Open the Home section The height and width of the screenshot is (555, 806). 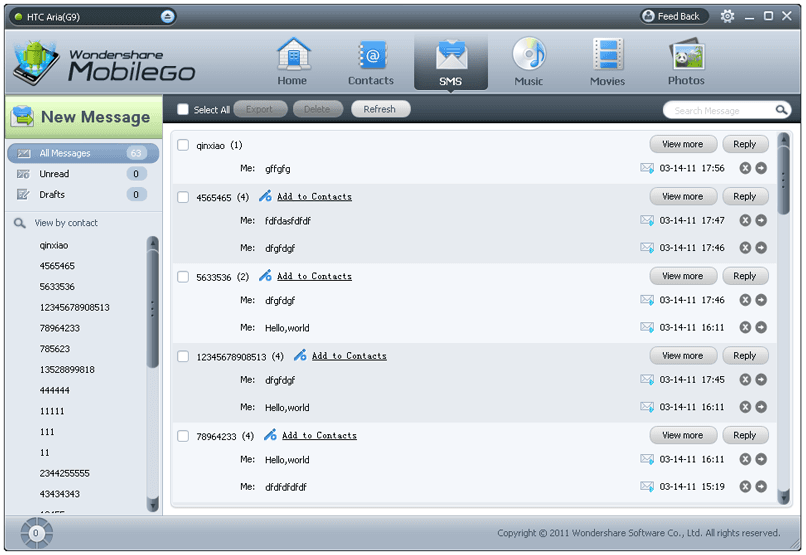coord(292,62)
